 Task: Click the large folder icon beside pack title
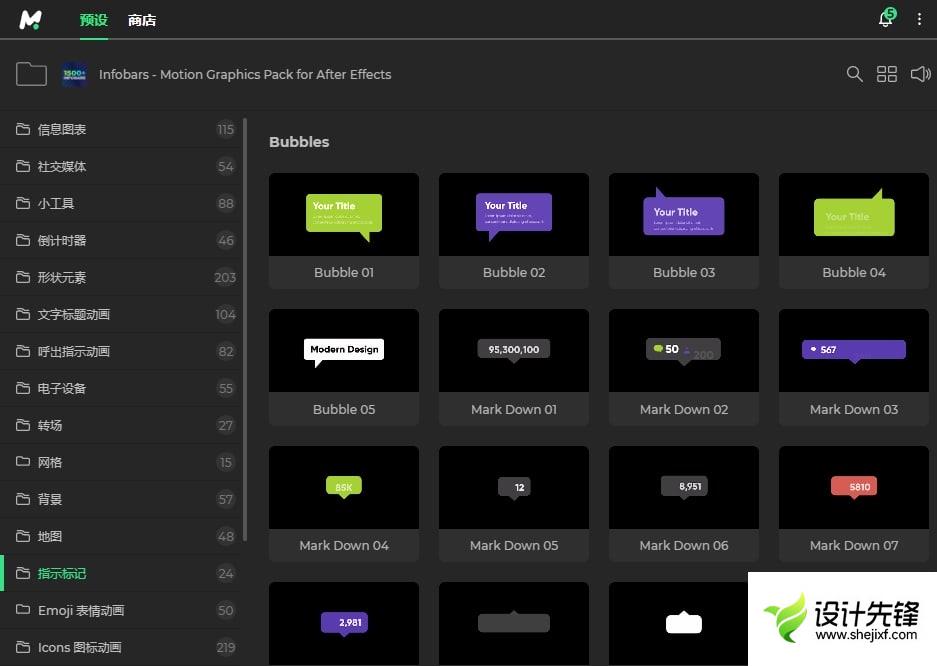click(x=31, y=74)
